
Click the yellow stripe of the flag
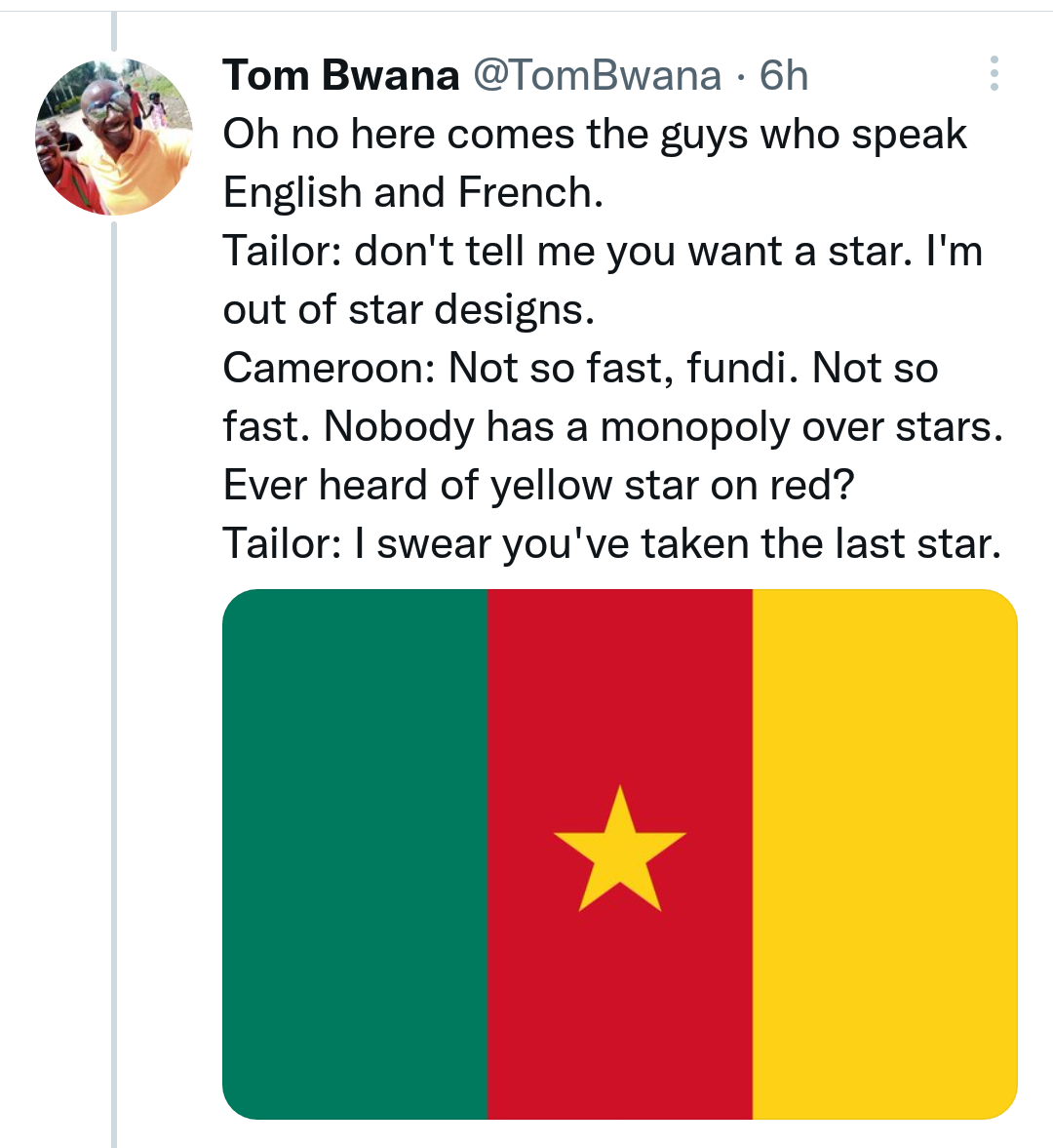pyautogui.click(x=884, y=853)
